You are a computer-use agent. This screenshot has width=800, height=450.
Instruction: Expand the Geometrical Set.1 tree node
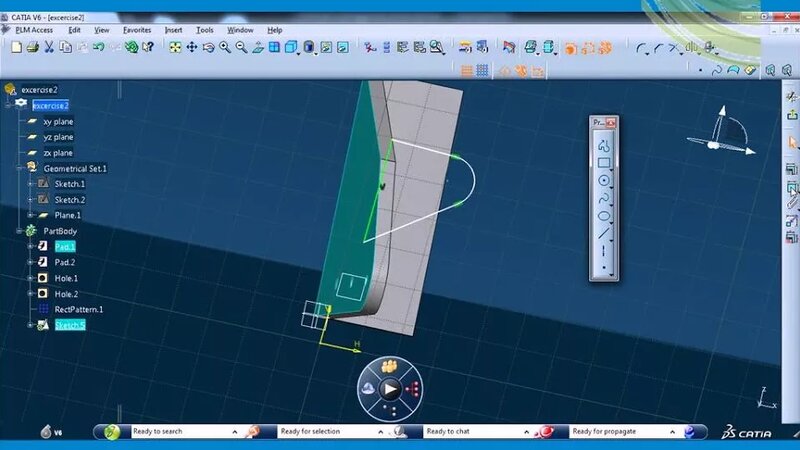tap(19, 168)
